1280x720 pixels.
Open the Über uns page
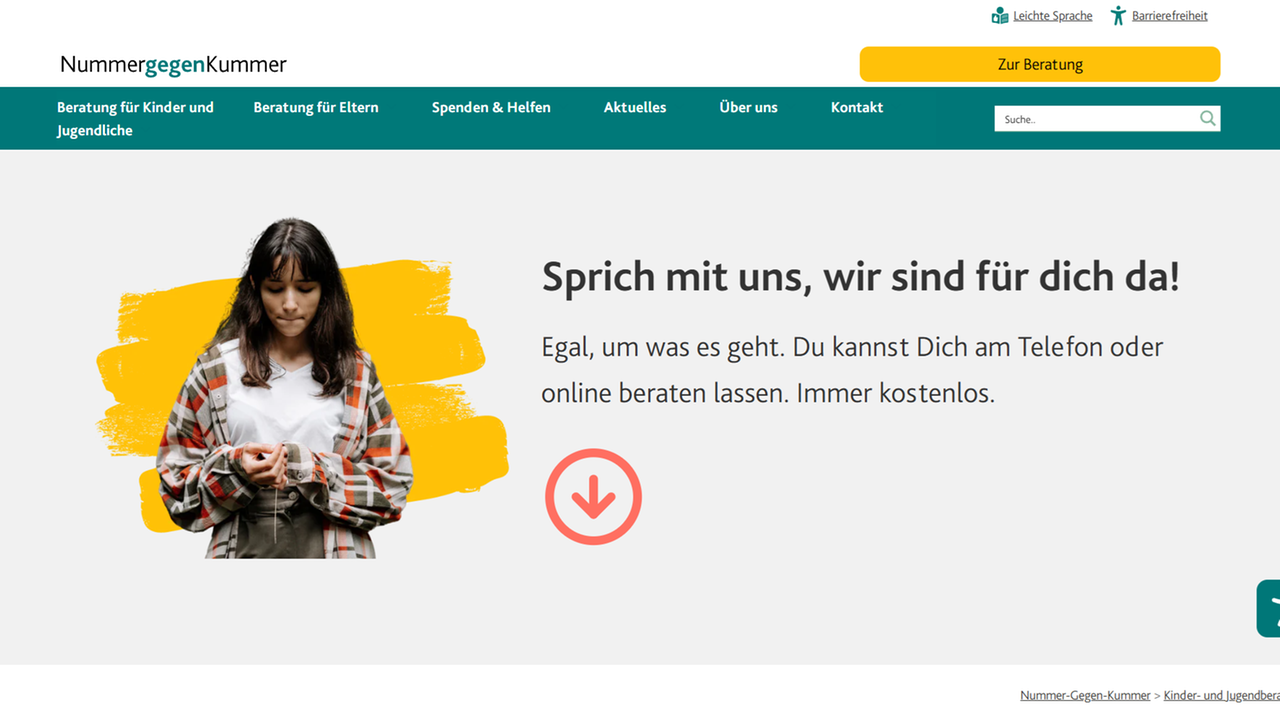coord(748,107)
